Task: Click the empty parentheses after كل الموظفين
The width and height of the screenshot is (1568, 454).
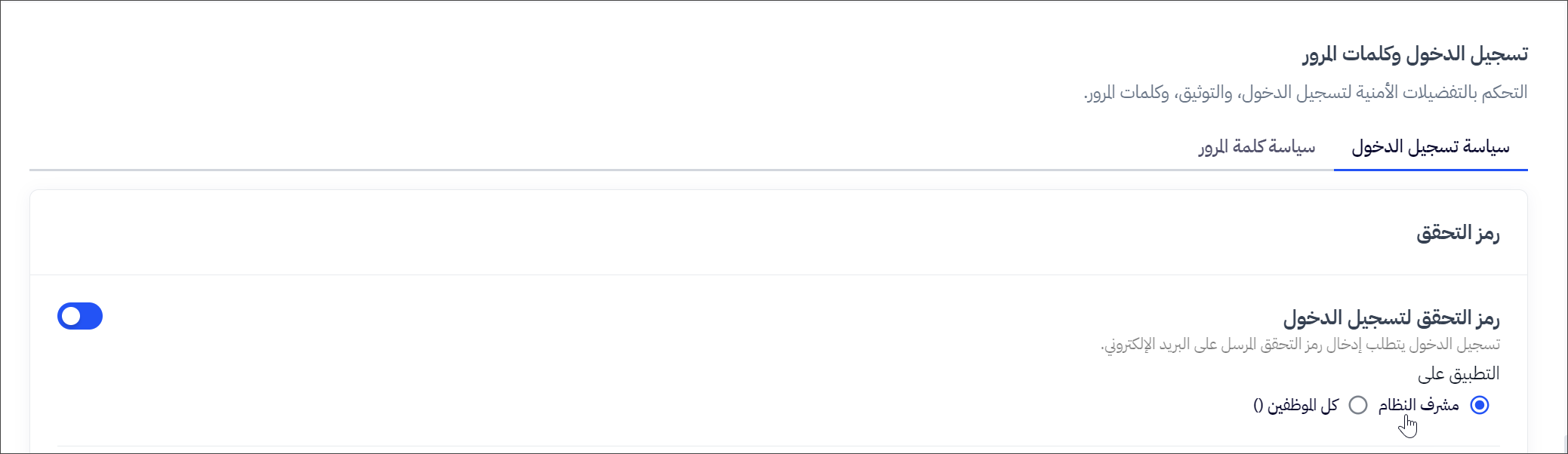Action: (x=1258, y=406)
